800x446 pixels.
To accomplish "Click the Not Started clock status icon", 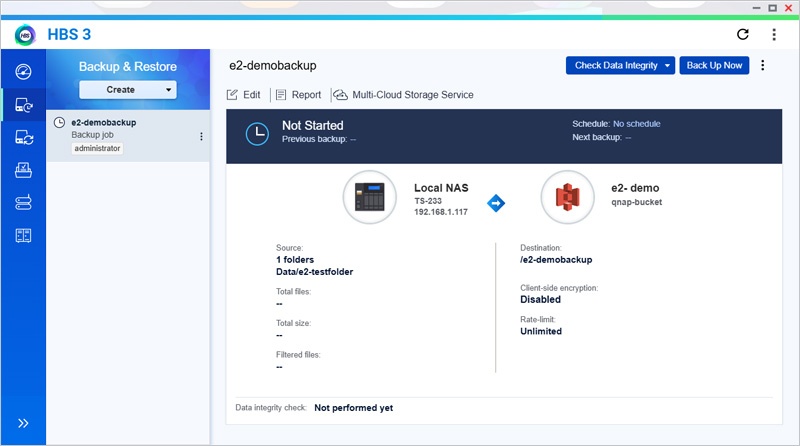I will 257,134.
